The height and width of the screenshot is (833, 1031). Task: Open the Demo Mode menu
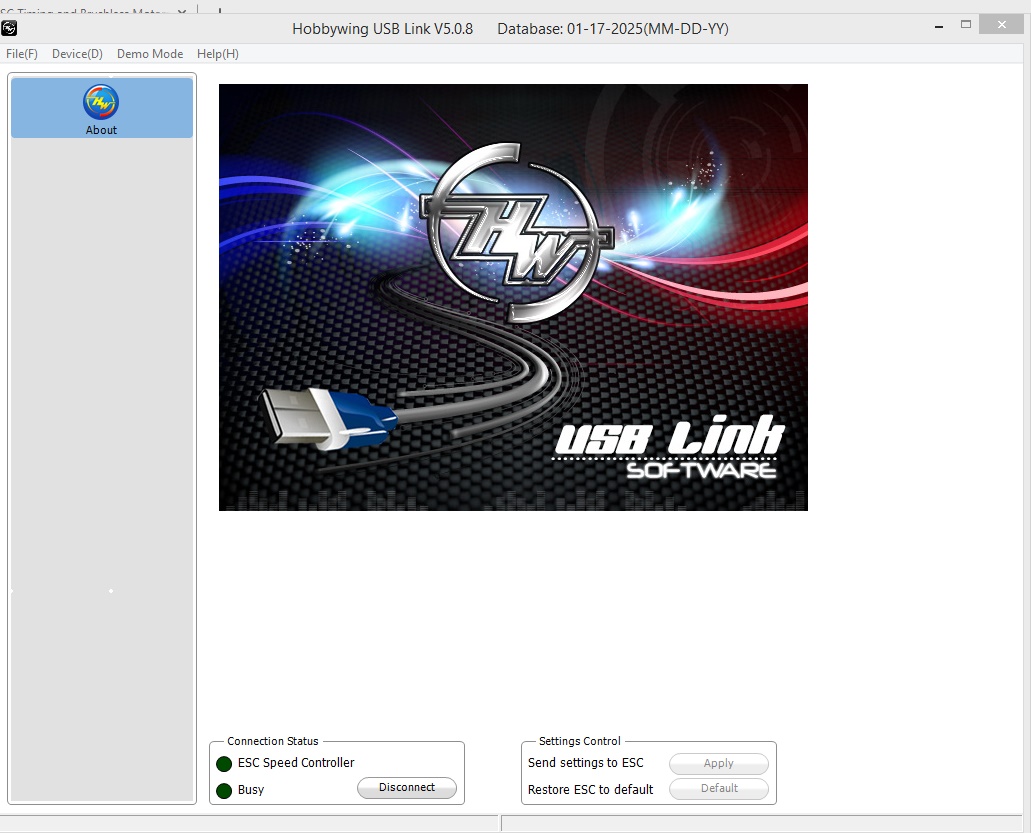click(150, 54)
